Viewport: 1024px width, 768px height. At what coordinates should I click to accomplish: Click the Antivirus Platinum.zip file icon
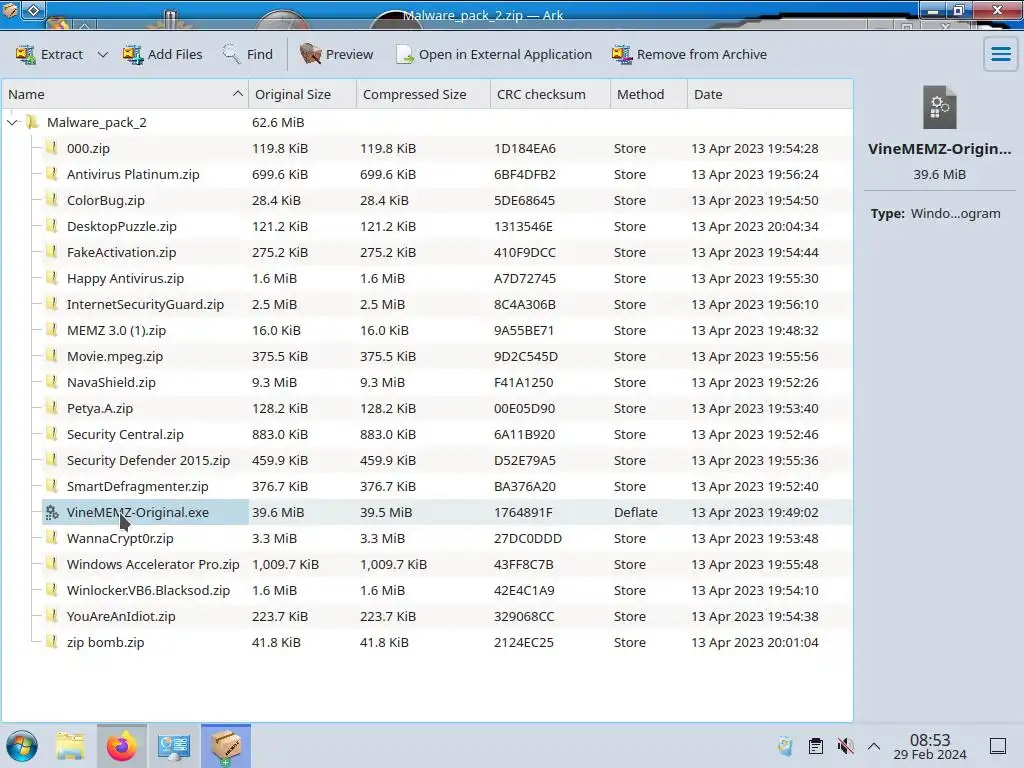pyautogui.click(x=52, y=174)
